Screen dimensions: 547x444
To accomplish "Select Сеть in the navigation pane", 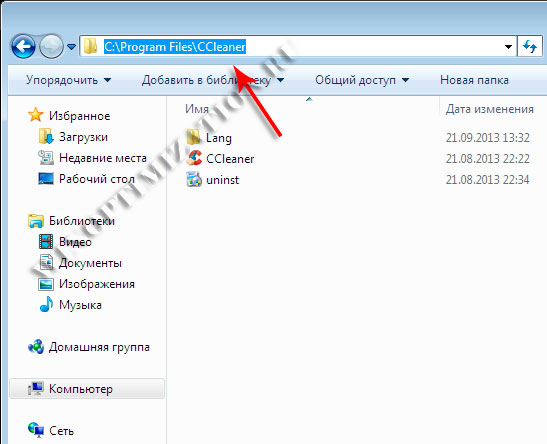I will tap(61, 431).
